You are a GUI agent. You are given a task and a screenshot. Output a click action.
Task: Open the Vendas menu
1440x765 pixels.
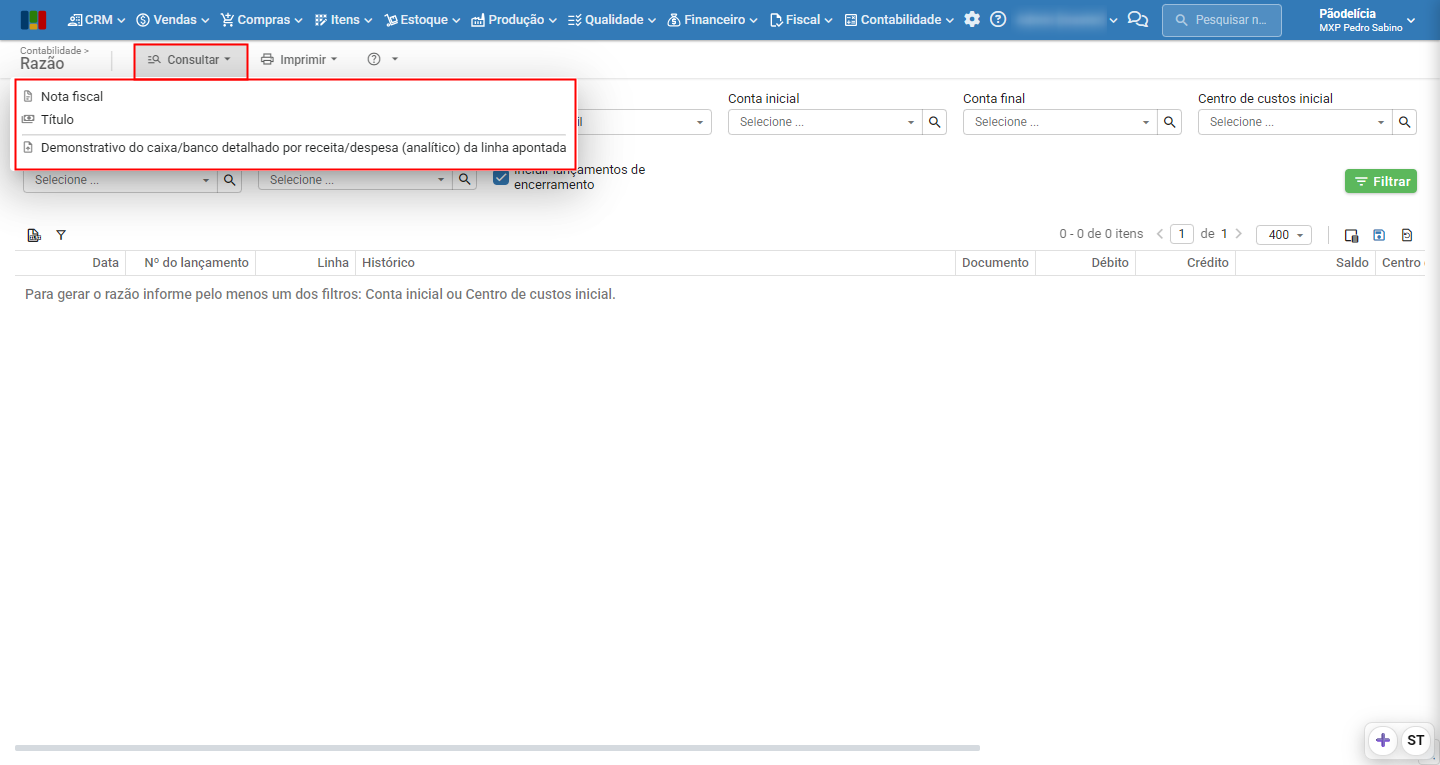[x=173, y=20]
